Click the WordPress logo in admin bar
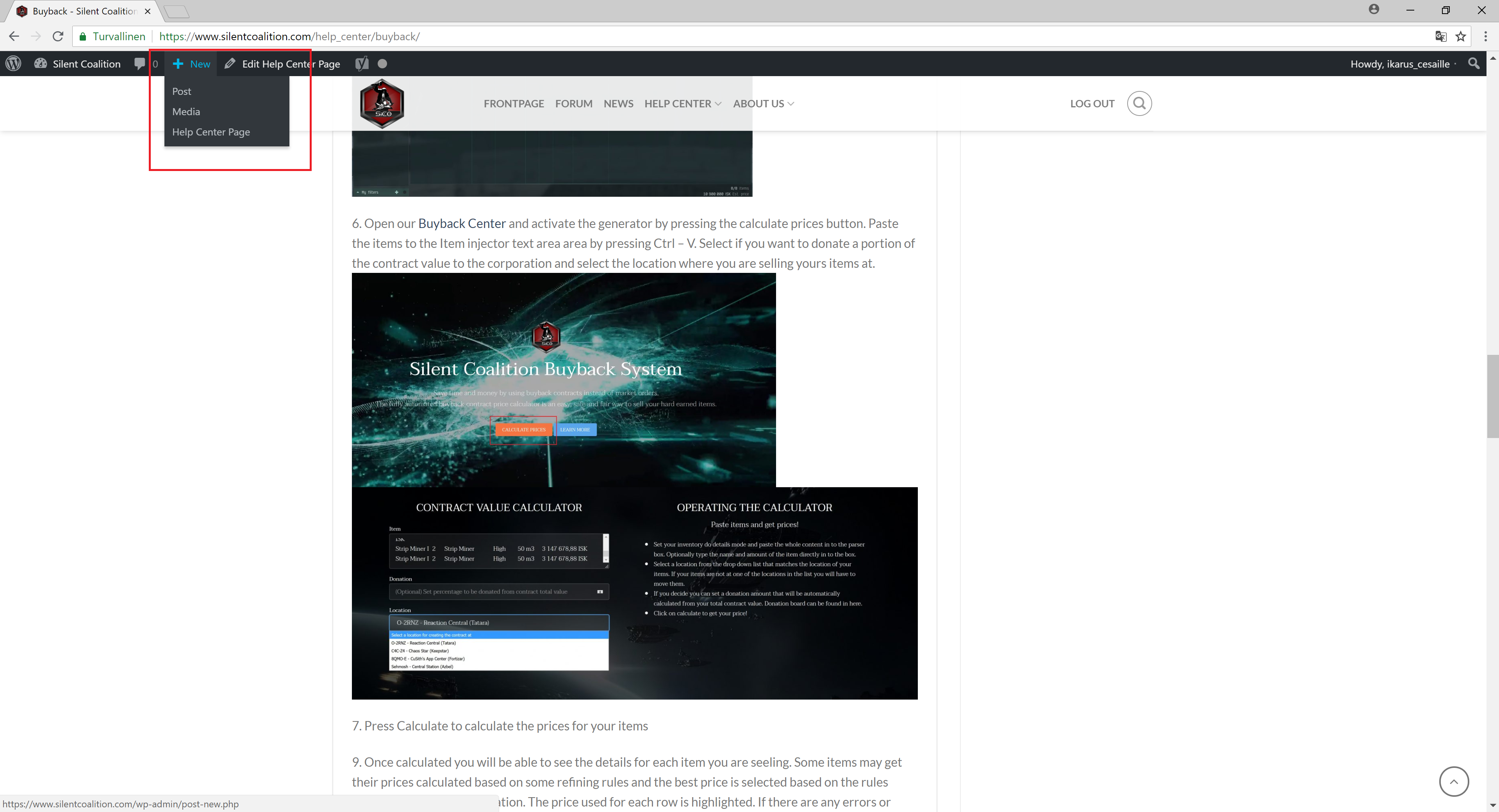1499x812 pixels. coord(13,63)
